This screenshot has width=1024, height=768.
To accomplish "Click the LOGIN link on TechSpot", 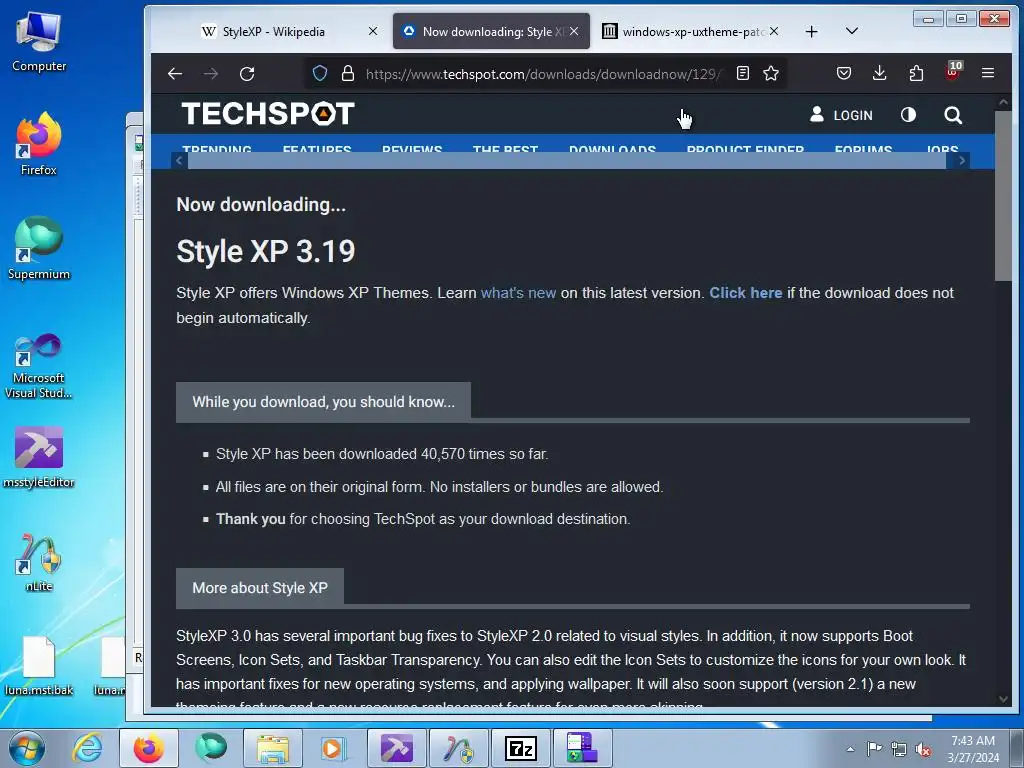I will point(841,115).
